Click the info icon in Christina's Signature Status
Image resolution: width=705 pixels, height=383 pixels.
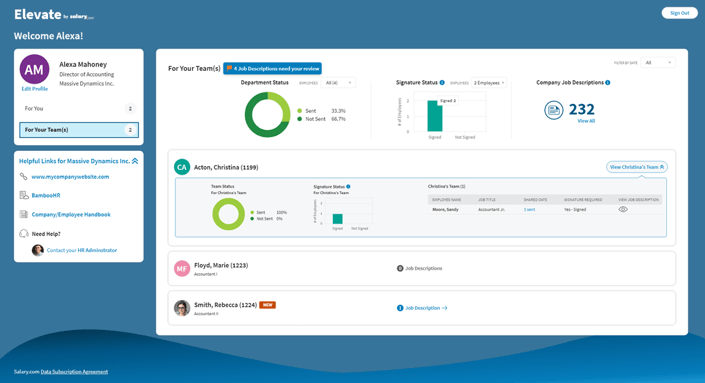pyautogui.click(x=348, y=187)
